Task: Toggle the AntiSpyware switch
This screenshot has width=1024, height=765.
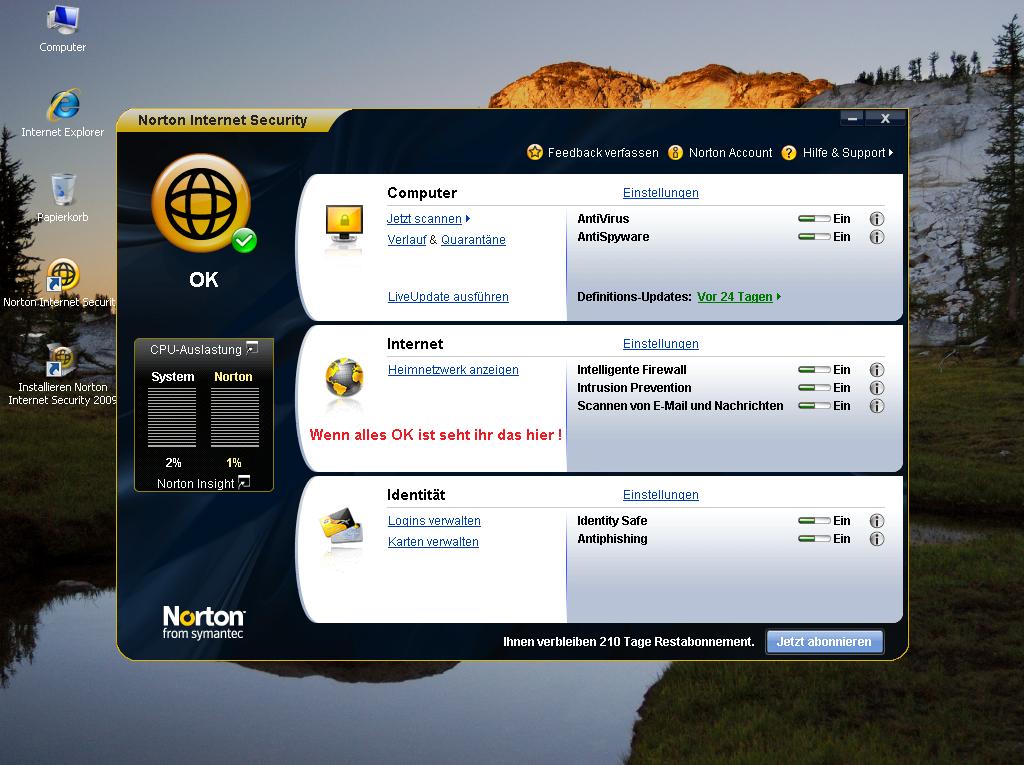Action: [814, 236]
